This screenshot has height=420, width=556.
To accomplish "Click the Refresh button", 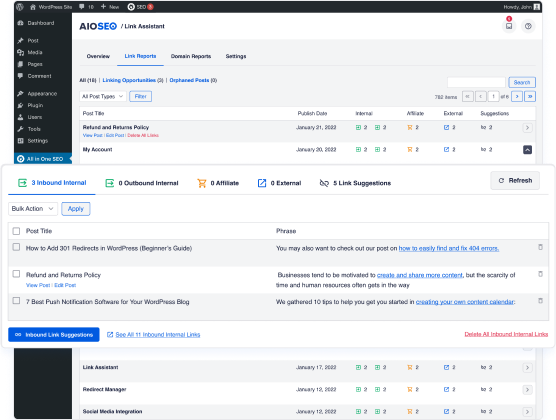I will tap(515, 181).
